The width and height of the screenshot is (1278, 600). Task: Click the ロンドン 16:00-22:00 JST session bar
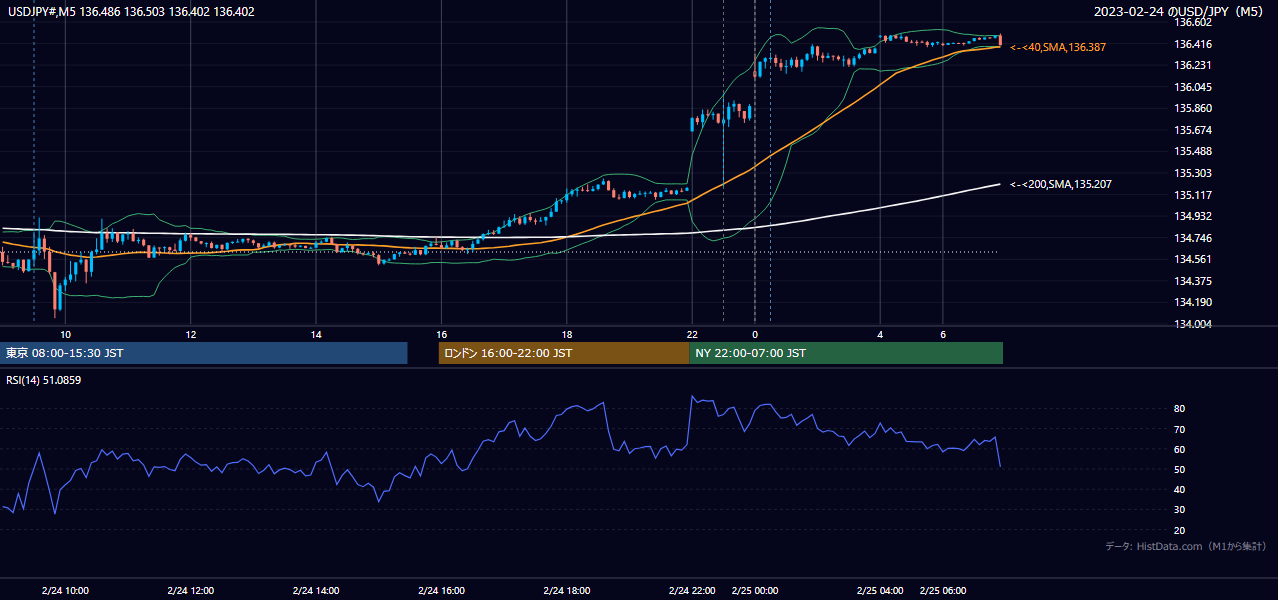point(564,353)
